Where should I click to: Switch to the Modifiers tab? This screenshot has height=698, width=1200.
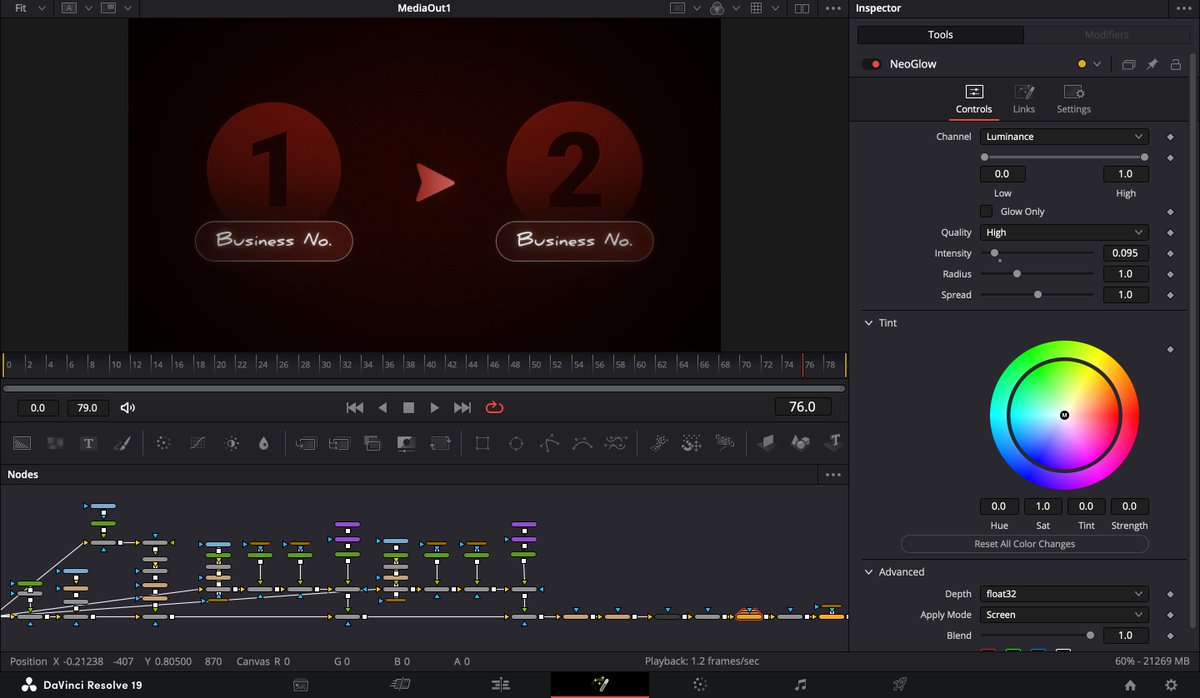coord(1107,35)
